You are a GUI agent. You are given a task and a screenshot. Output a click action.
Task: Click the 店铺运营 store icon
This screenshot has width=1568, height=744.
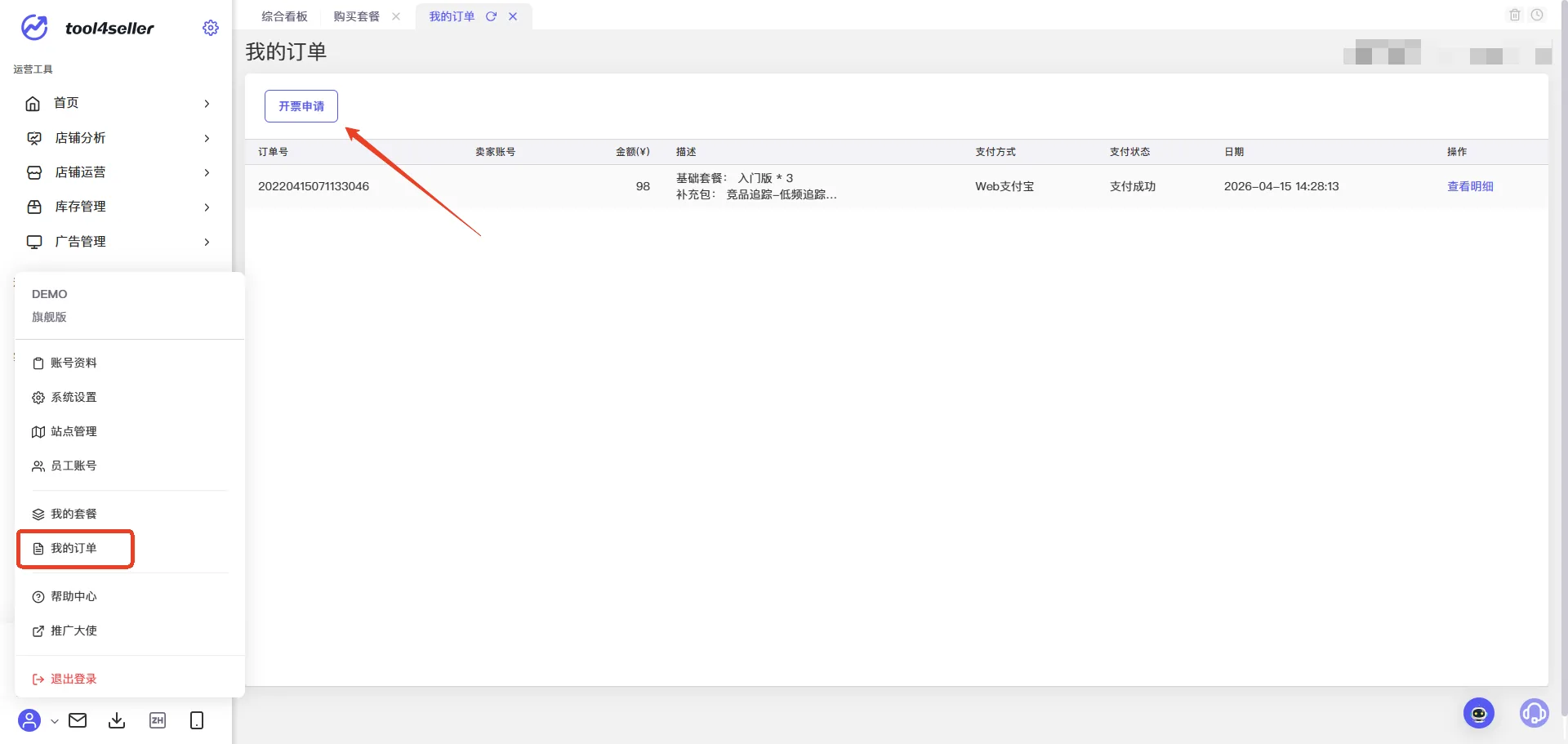34,172
